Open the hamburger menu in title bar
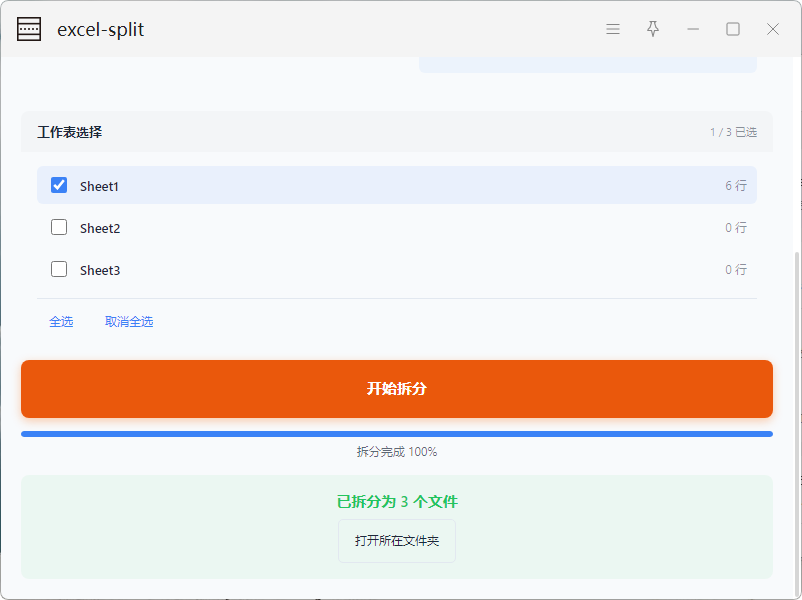This screenshot has width=802, height=600. [613, 29]
